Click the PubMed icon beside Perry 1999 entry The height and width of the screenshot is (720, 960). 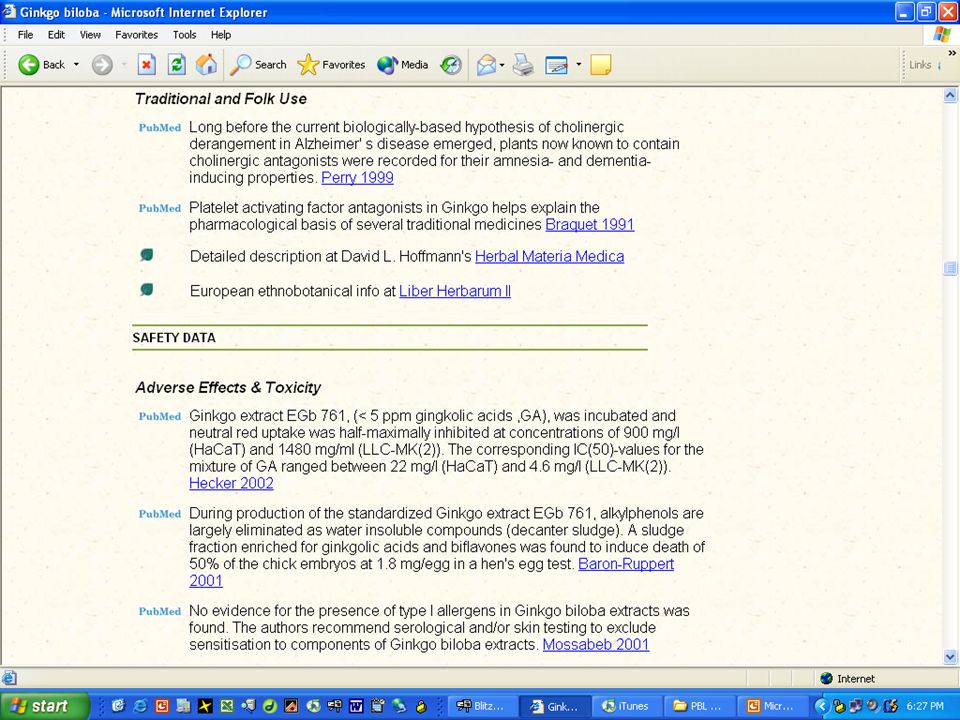(160, 127)
